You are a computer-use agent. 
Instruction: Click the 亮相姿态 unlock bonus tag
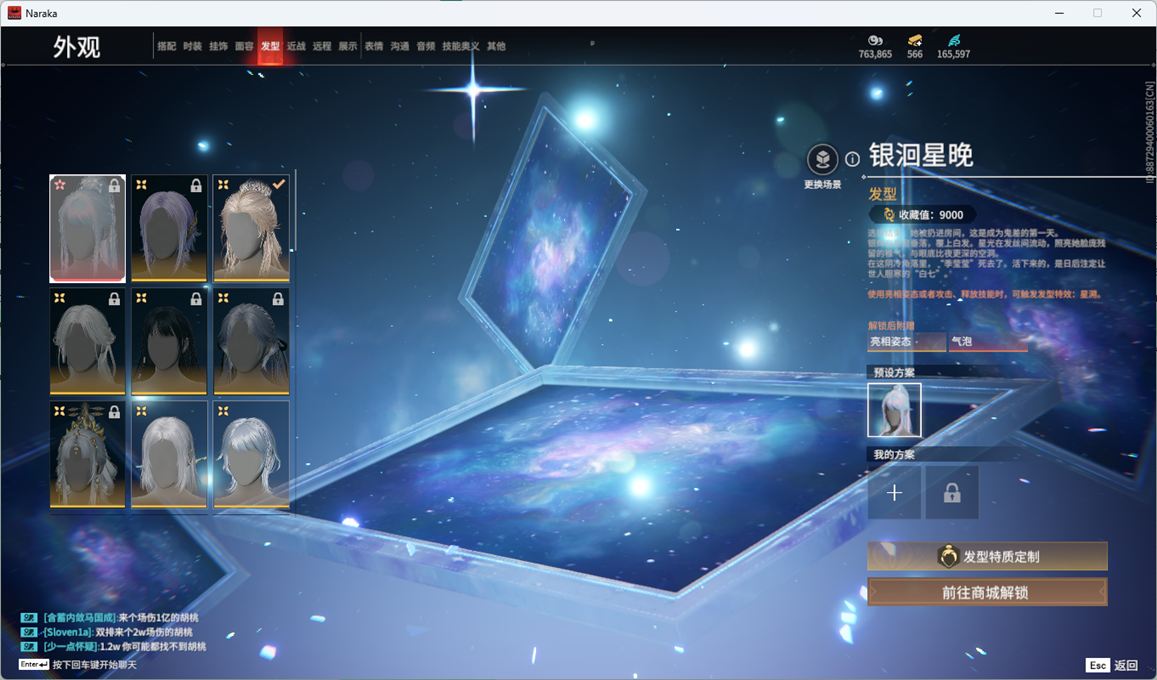click(x=906, y=341)
